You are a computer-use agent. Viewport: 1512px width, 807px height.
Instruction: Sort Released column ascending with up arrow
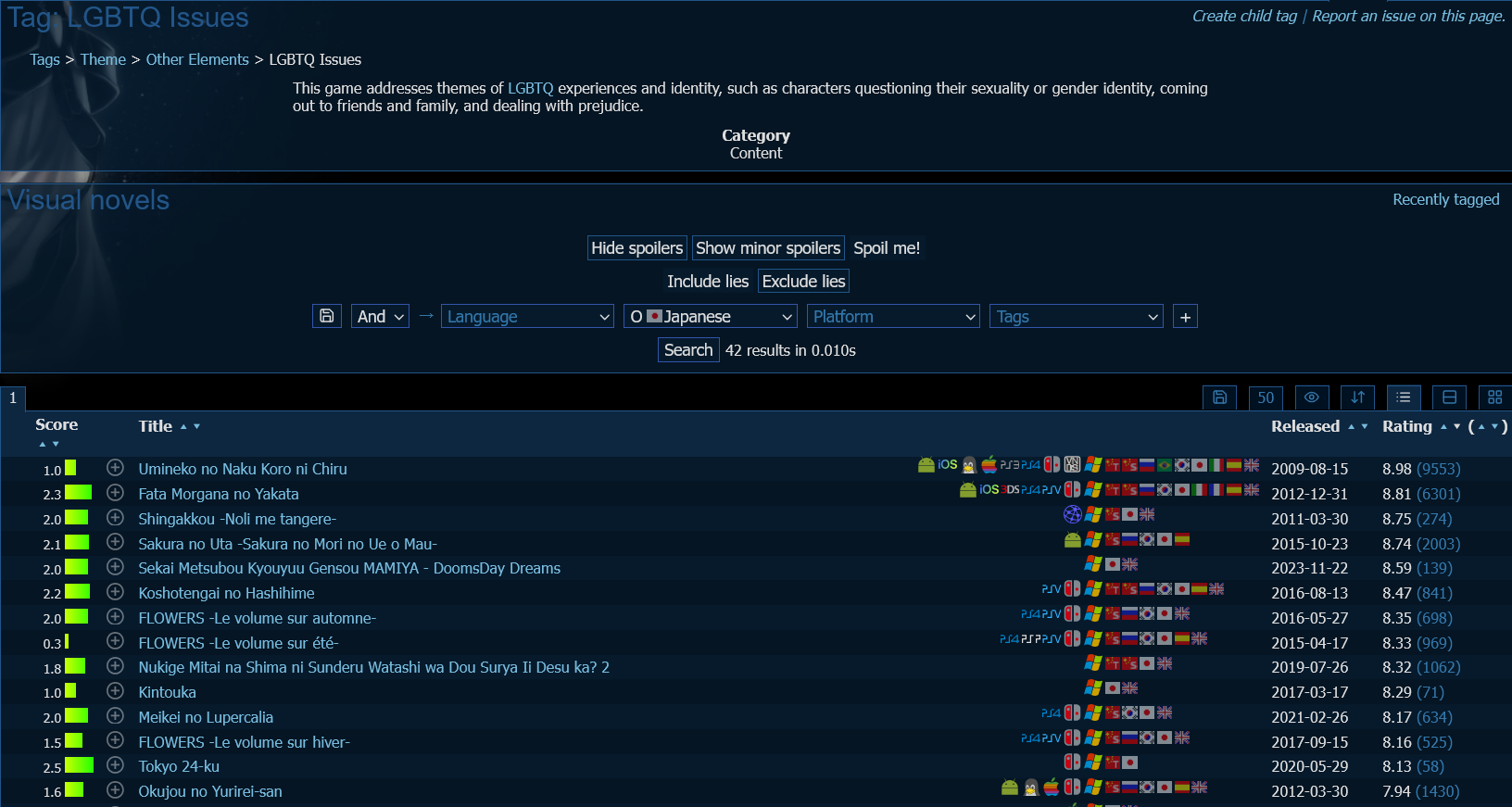[x=1351, y=426]
